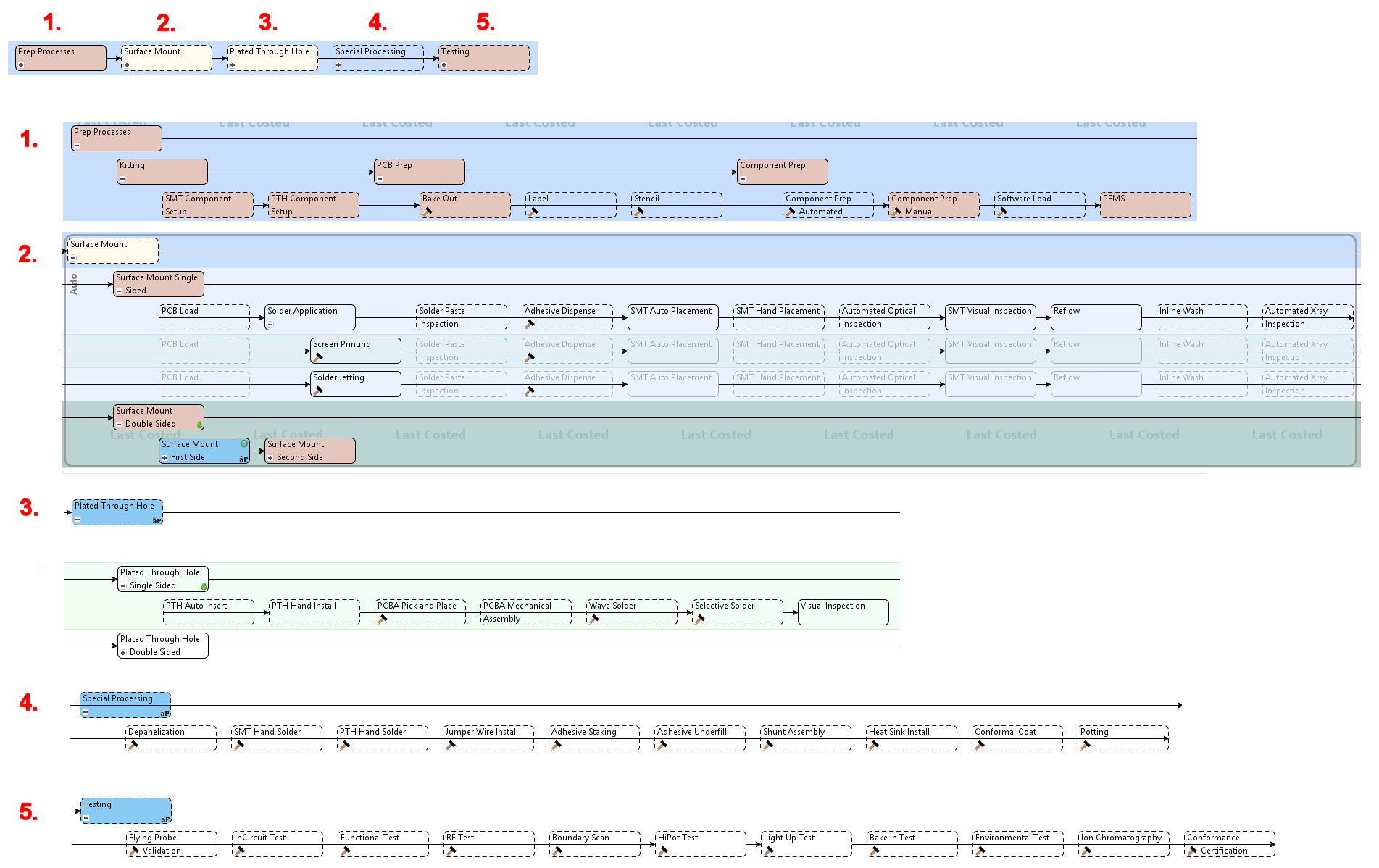Click the hammer icon in Stencil node

(639, 212)
